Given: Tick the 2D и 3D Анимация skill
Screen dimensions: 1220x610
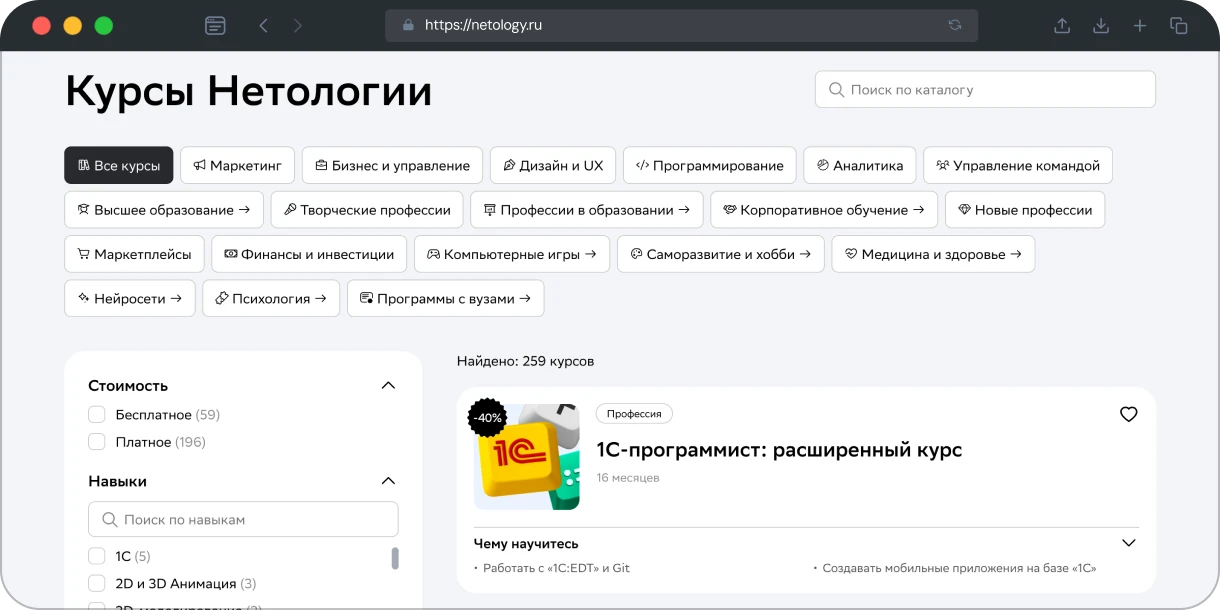Looking at the screenshot, I should pos(97,583).
